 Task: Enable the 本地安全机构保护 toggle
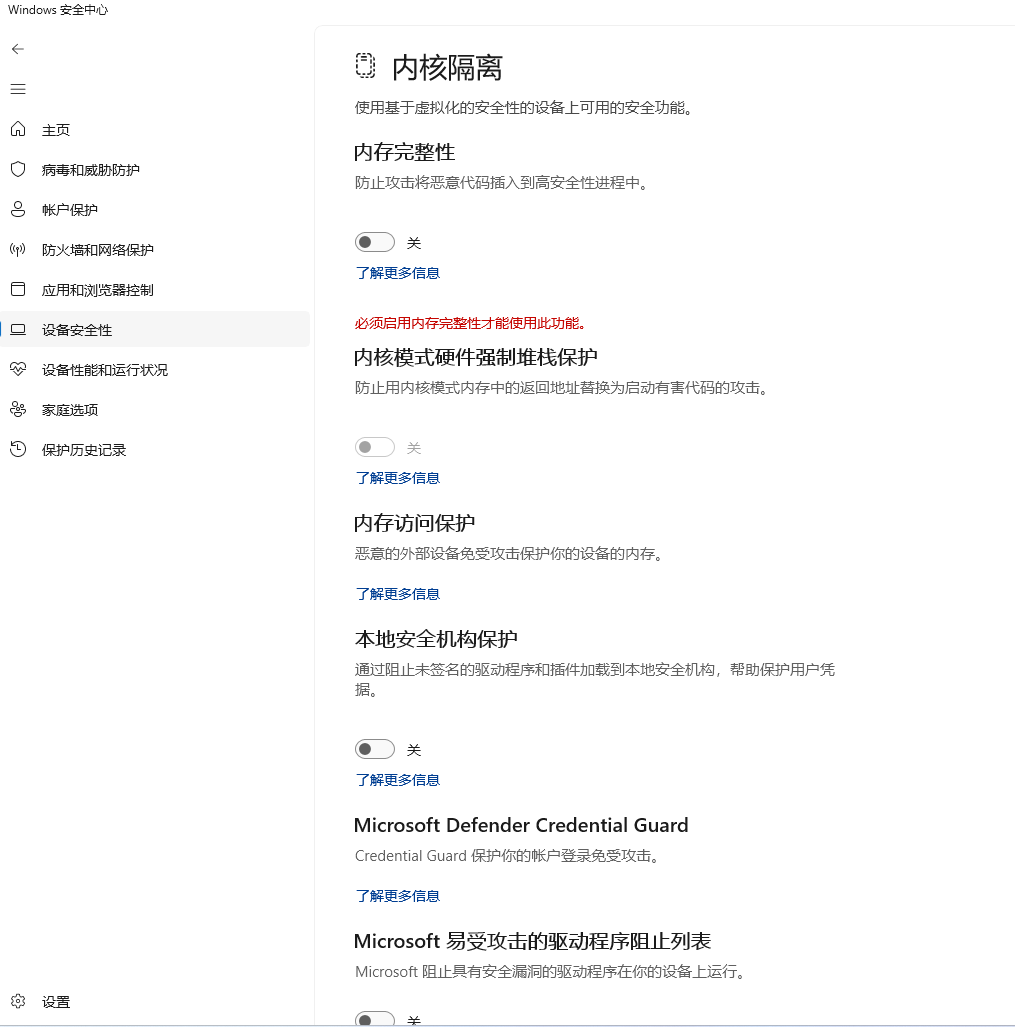[x=375, y=749]
